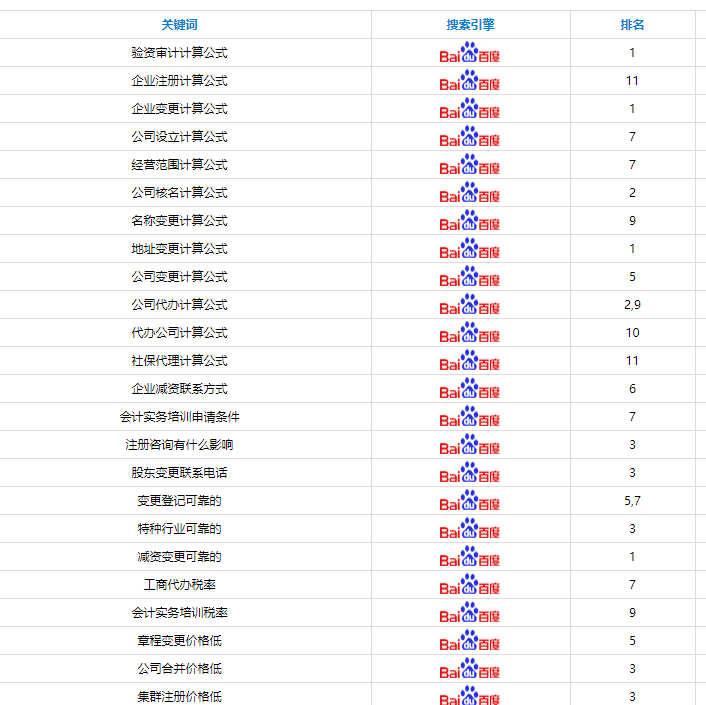
Task: Click rank 11 in 企业注册计算公式 row
Action: [x=632, y=81]
